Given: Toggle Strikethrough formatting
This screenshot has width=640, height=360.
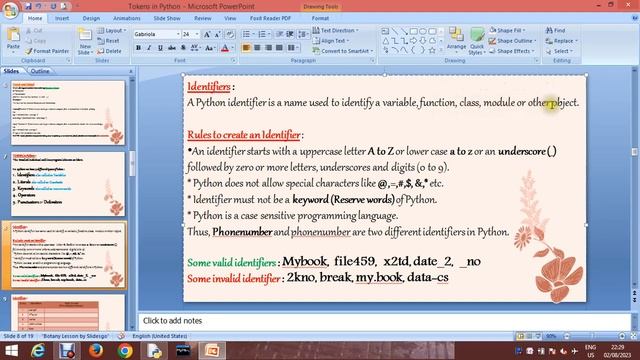Looking at the screenshot, I should point(172,48).
